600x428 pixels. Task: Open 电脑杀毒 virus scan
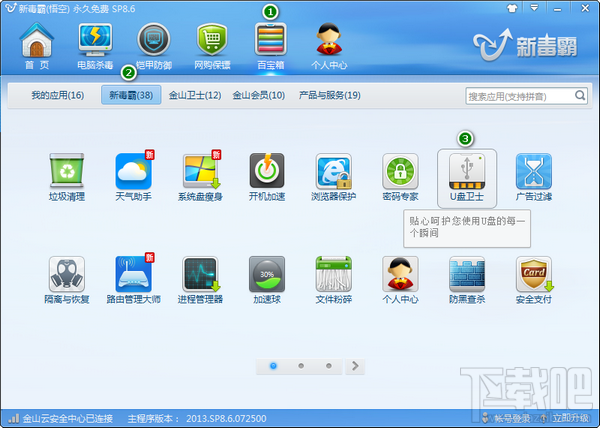coord(95,47)
